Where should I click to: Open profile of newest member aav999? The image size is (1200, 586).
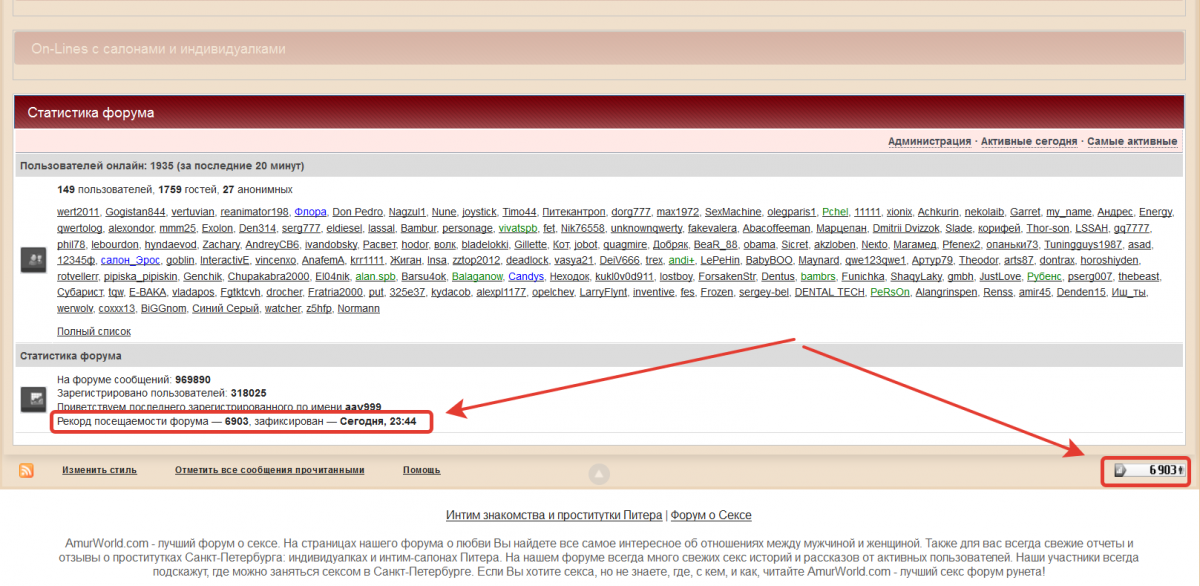[x=363, y=408]
